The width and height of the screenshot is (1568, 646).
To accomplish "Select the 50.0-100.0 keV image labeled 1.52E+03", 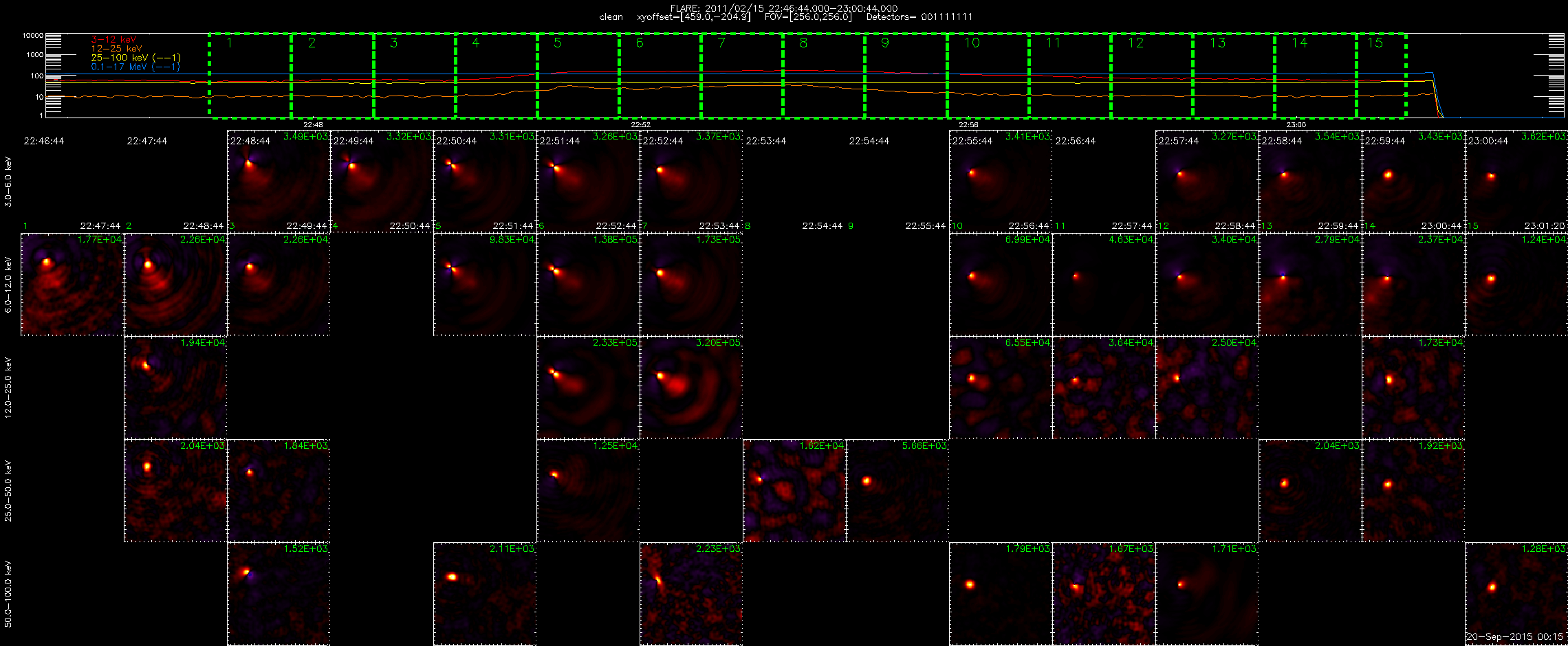I will click(x=279, y=594).
